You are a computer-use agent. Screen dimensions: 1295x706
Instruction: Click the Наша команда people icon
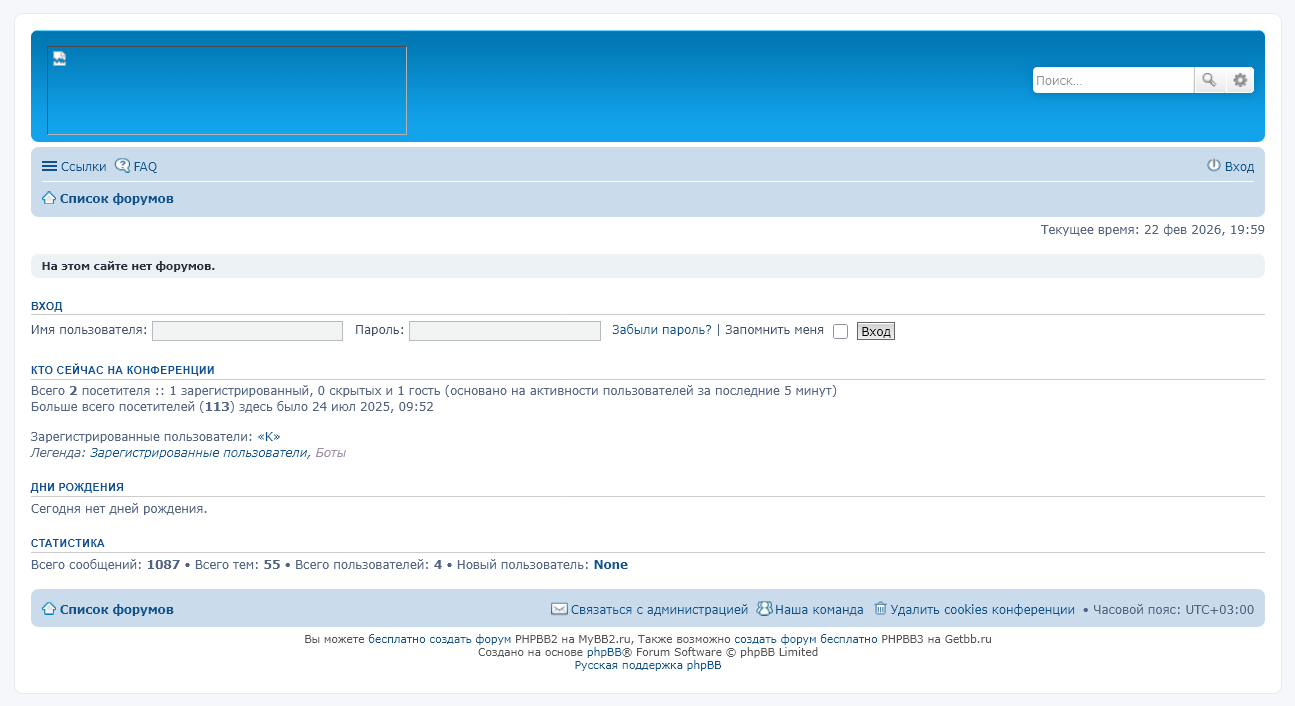click(764, 609)
